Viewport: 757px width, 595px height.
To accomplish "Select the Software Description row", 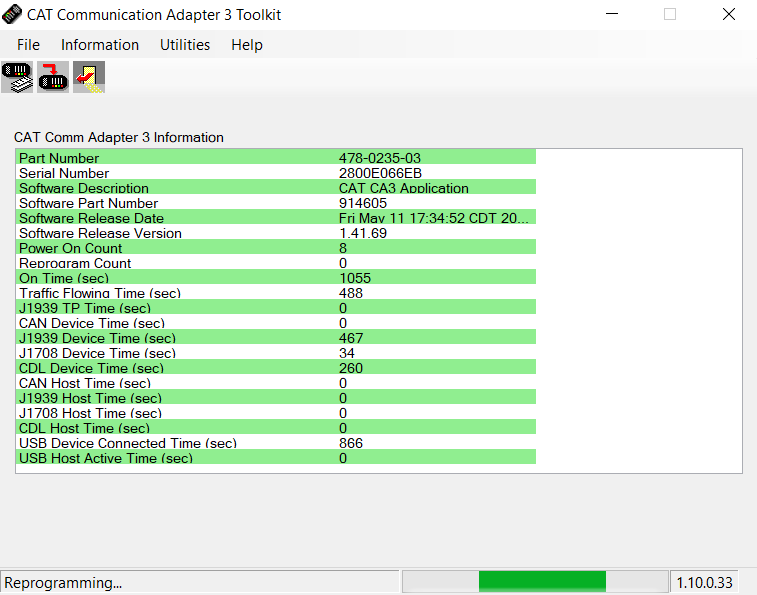I will click(x=276, y=187).
